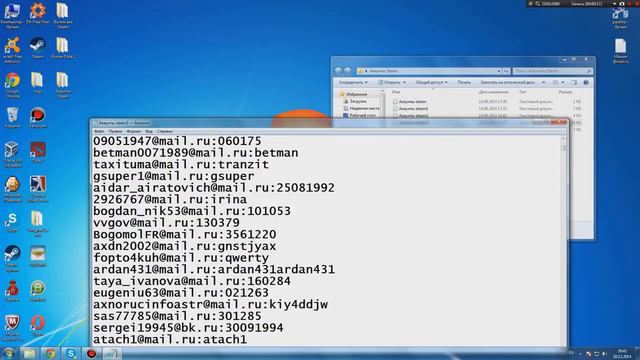Viewport: 640px width, 360px height.
Task: Switch to Chrome on the taskbar
Action: click(x=50, y=353)
